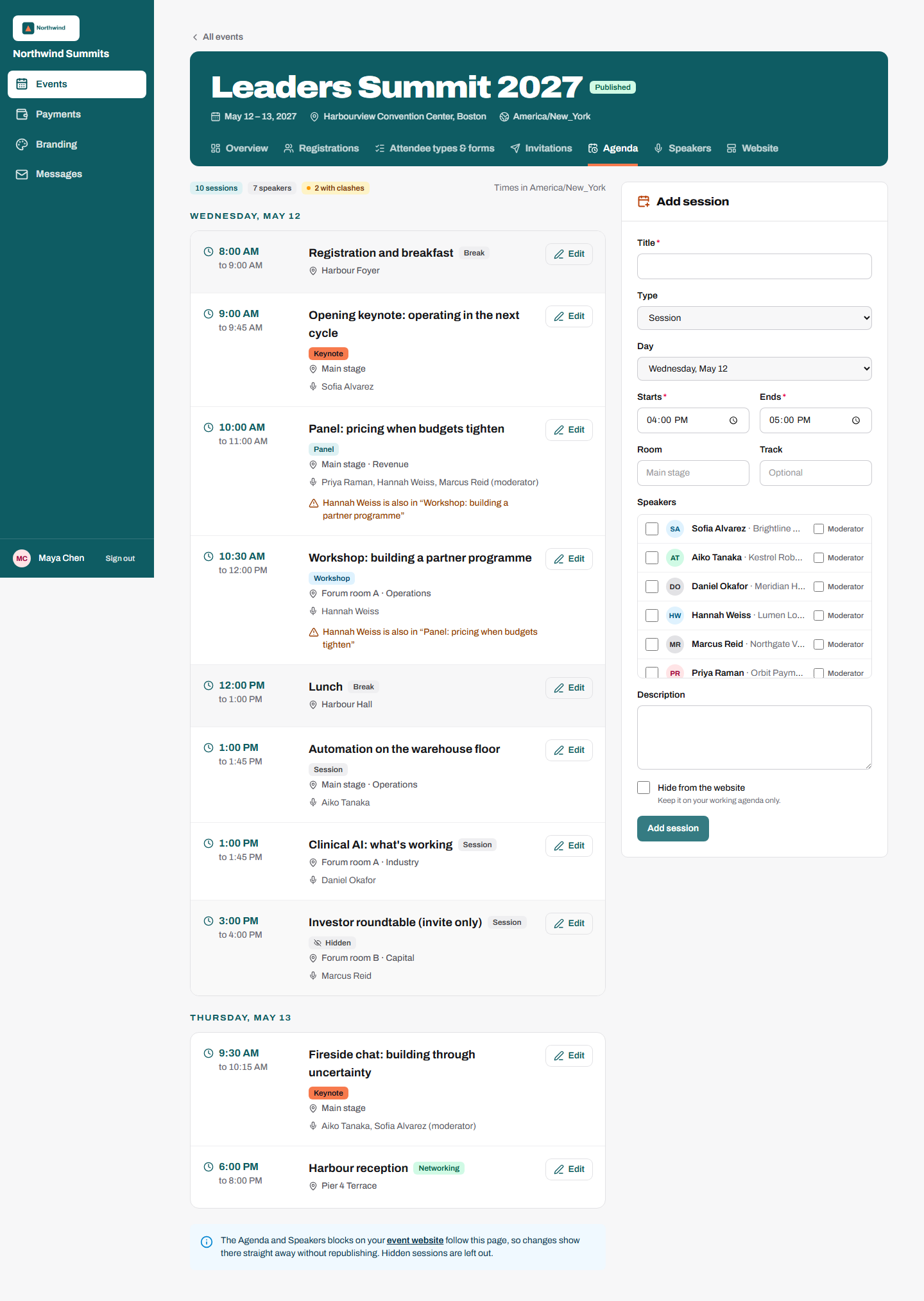Click the Events calendar icon in the sidebar

coord(22,84)
